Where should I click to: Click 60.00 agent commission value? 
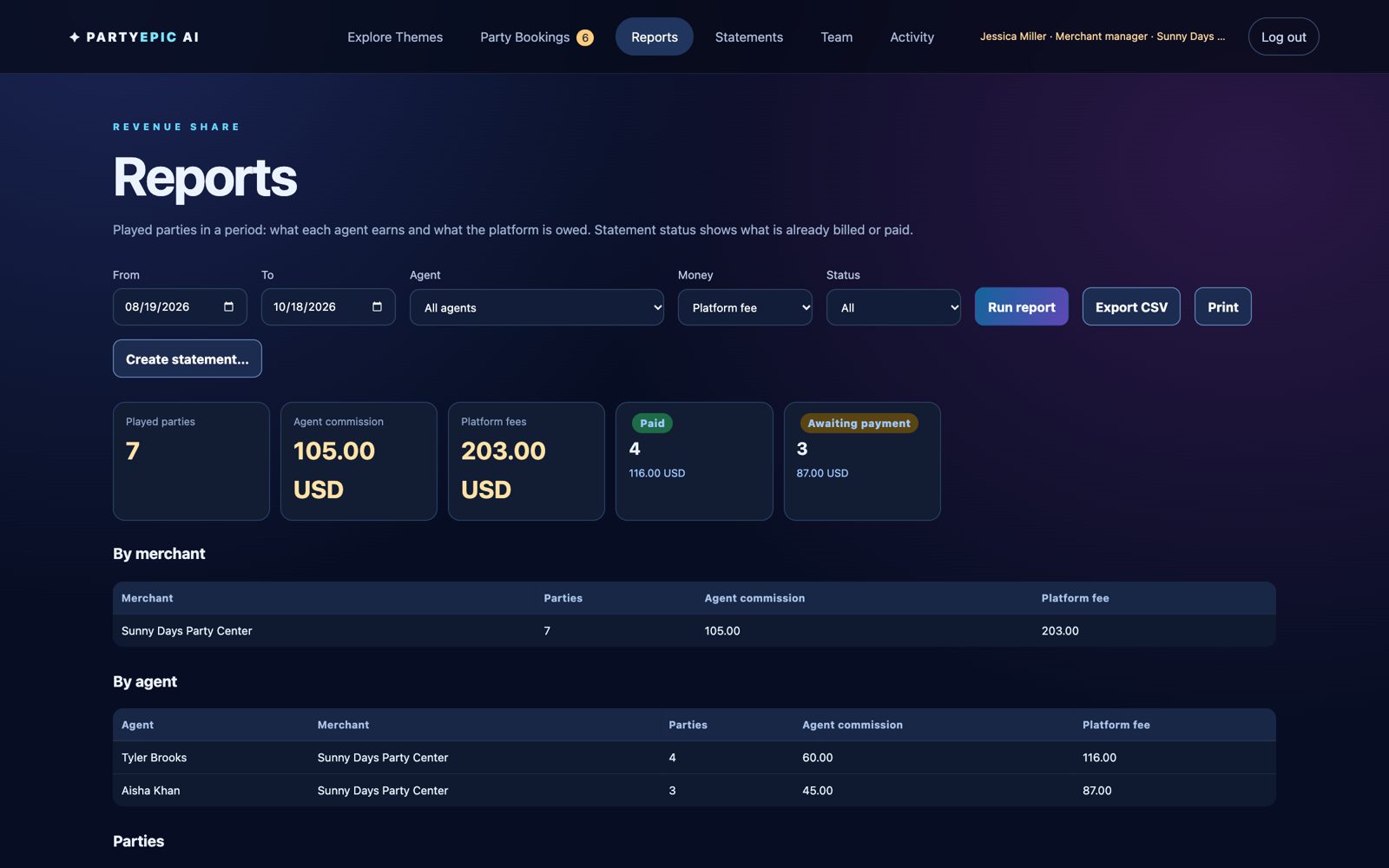(x=817, y=758)
